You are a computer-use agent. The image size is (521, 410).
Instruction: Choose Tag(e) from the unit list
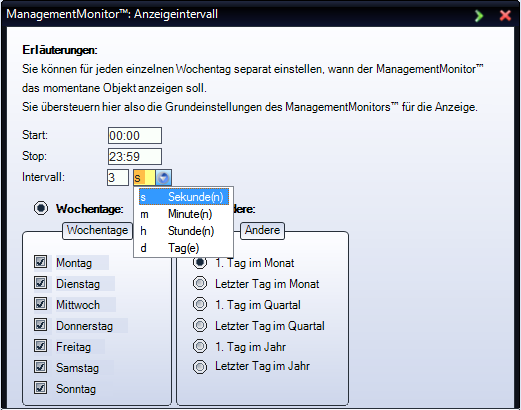[x=184, y=248]
